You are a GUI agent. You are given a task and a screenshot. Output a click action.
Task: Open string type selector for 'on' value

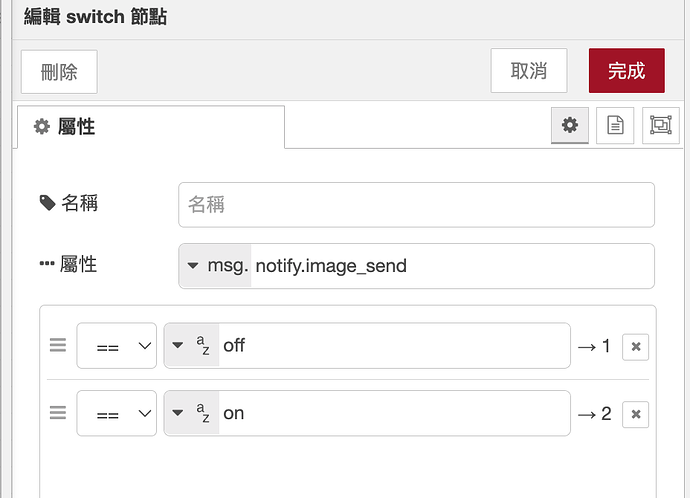coord(190,413)
